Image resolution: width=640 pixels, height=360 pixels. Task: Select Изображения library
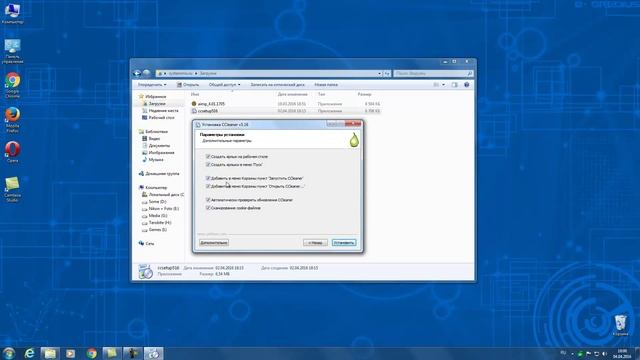point(158,153)
